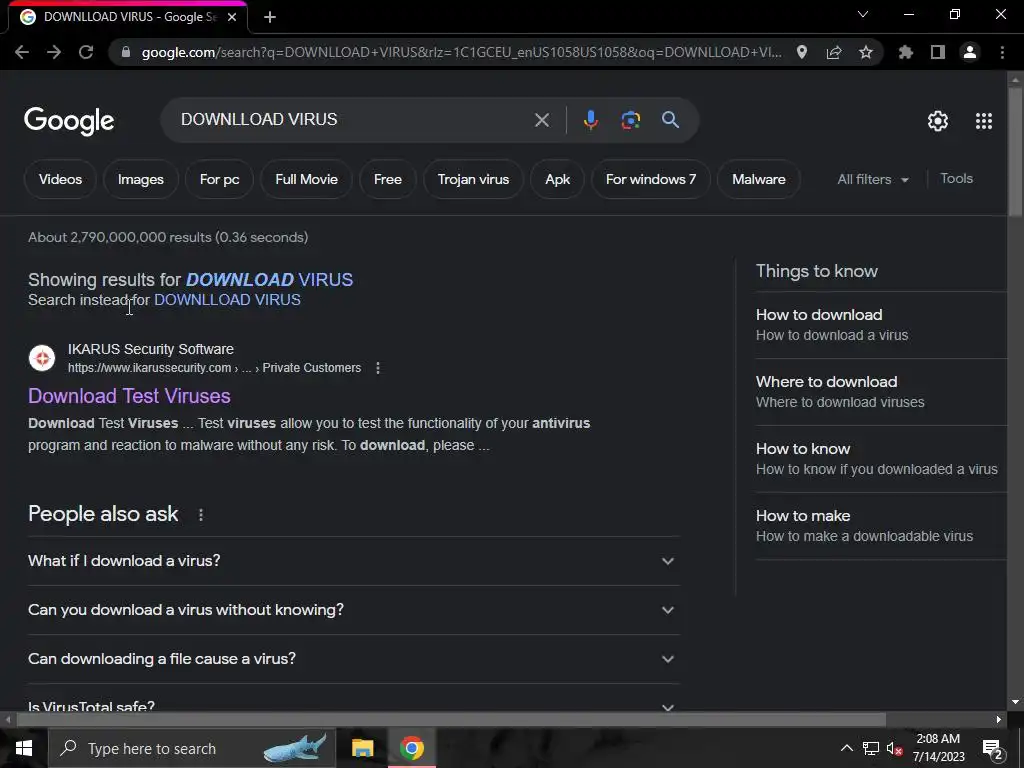The image size is (1024, 768).
Task: Reload the current Google page
Action: pos(86,52)
